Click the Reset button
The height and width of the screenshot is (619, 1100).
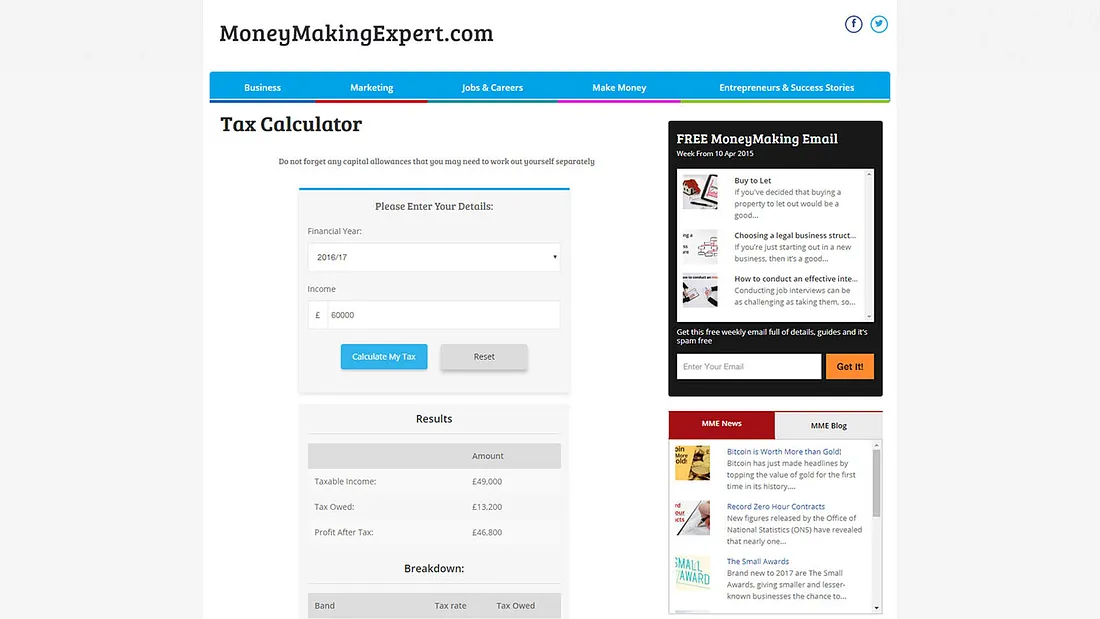coord(484,357)
